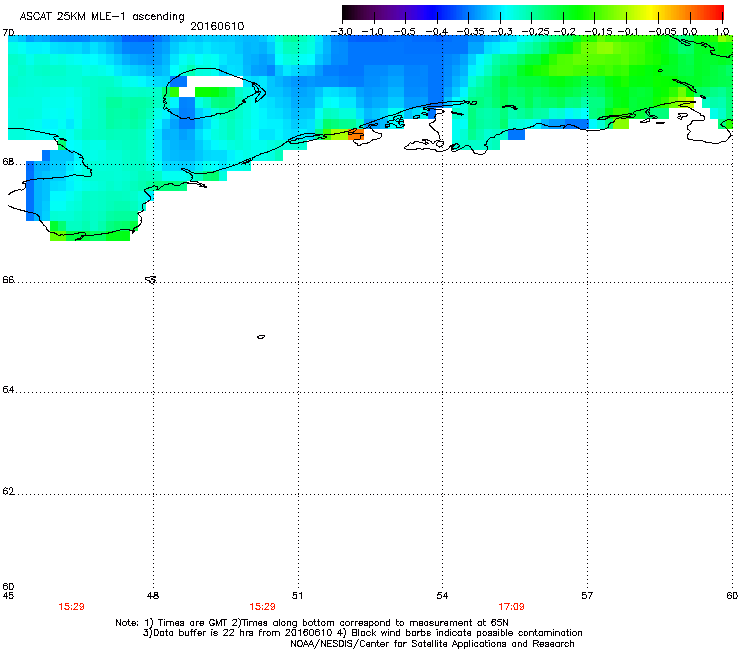Click the date label 20160610 under the title

pos(217,26)
